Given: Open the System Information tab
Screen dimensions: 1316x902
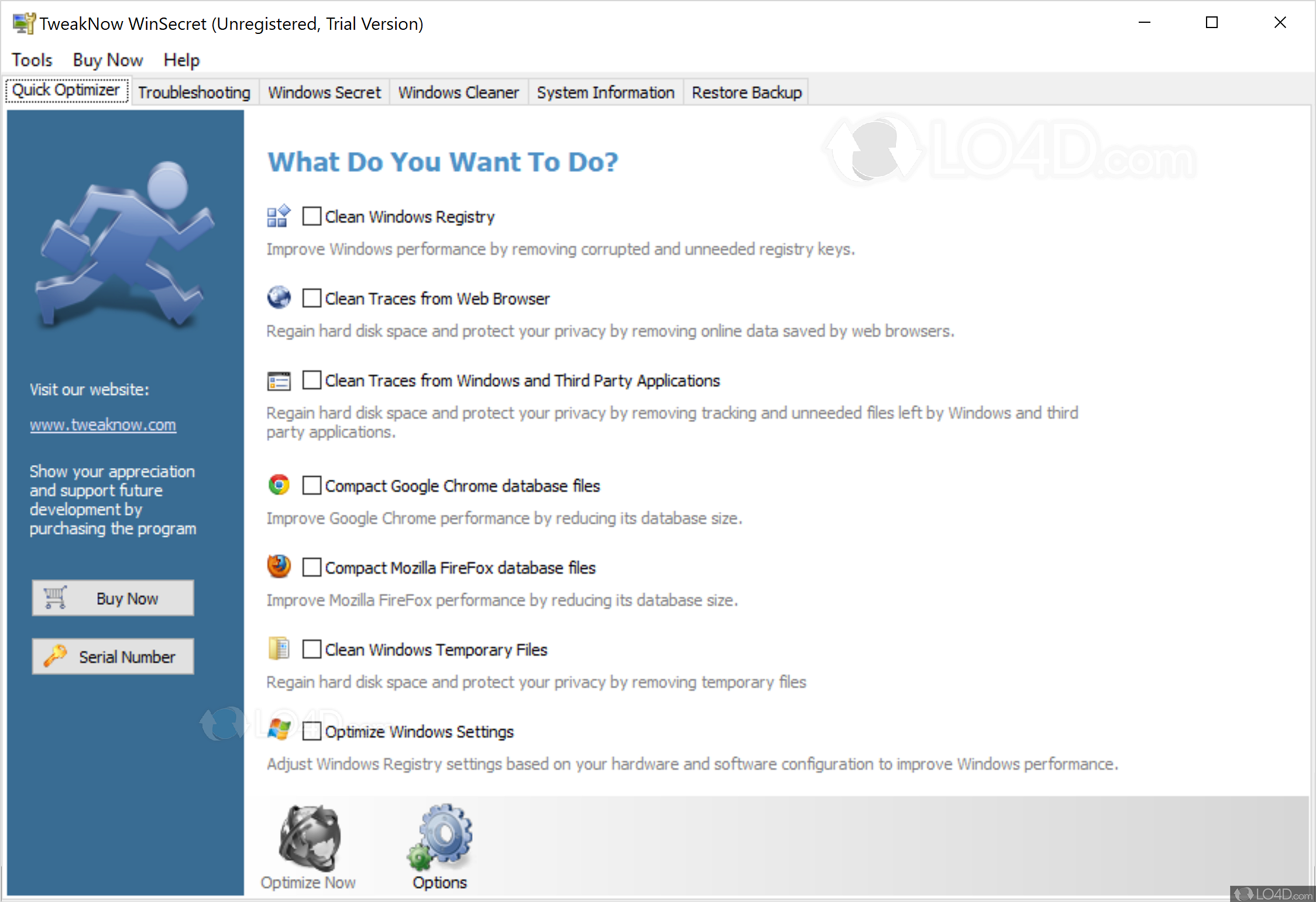Looking at the screenshot, I should point(605,92).
